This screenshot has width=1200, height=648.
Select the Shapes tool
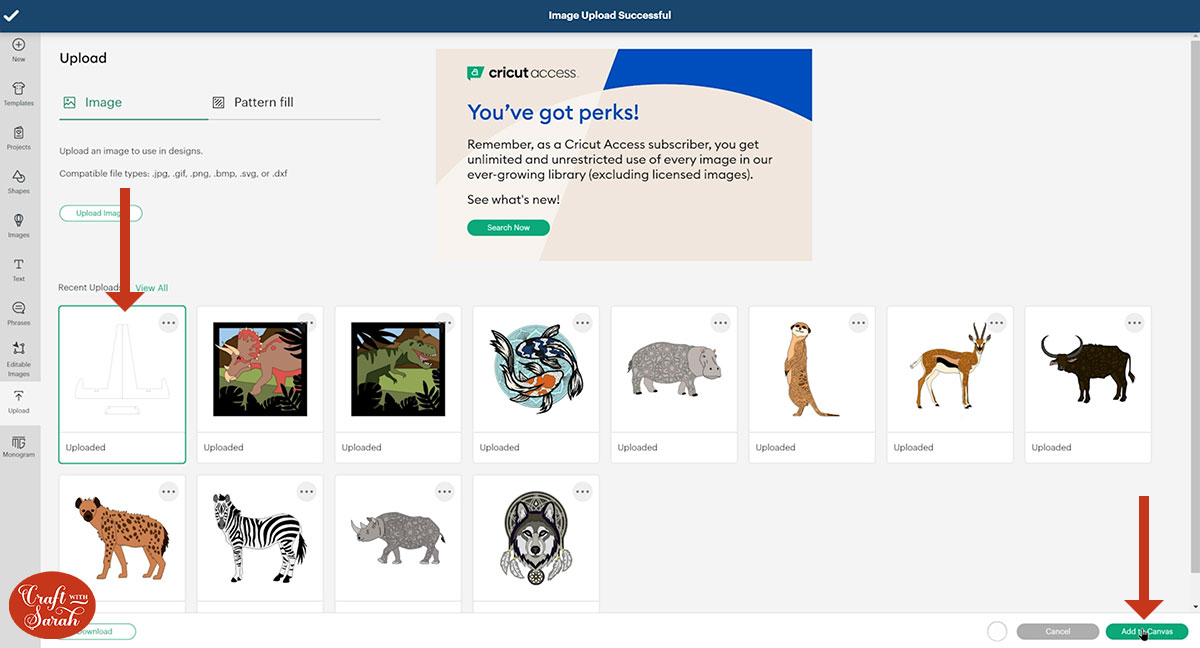[18, 181]
